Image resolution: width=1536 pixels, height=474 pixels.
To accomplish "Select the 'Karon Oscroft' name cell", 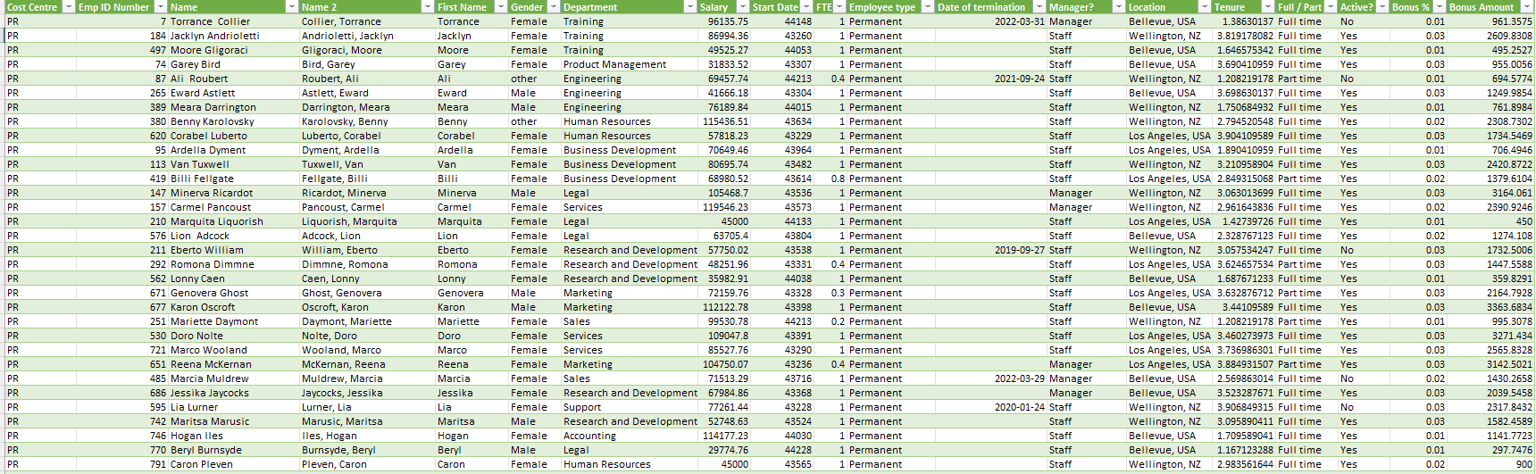I will tap(233, 308).
